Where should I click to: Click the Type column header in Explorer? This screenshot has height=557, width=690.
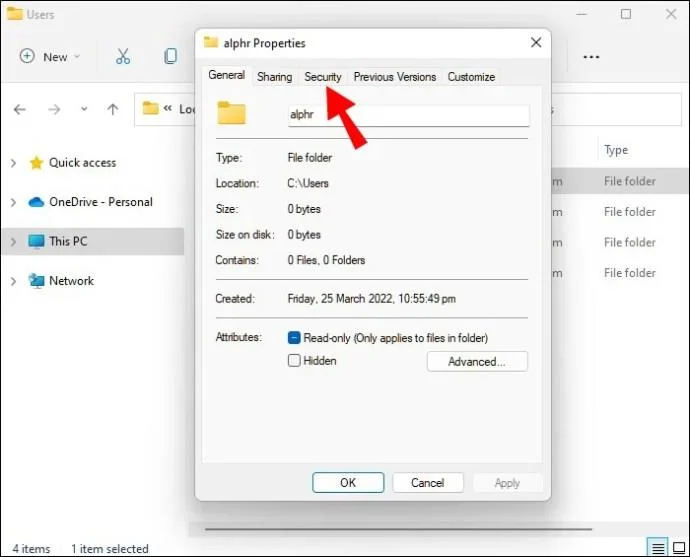pos(616,150)
